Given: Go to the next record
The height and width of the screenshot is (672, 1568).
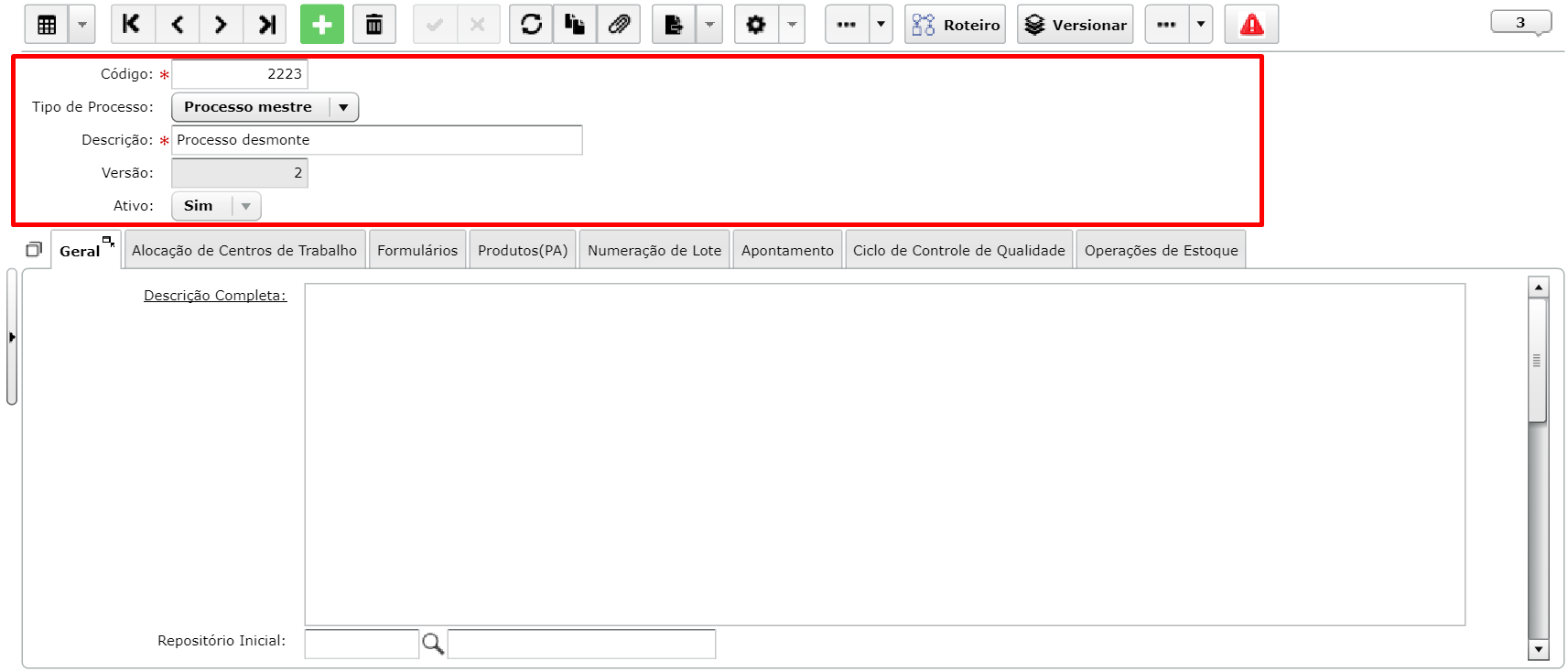Looking at the screenshot, I should (221, 25).
